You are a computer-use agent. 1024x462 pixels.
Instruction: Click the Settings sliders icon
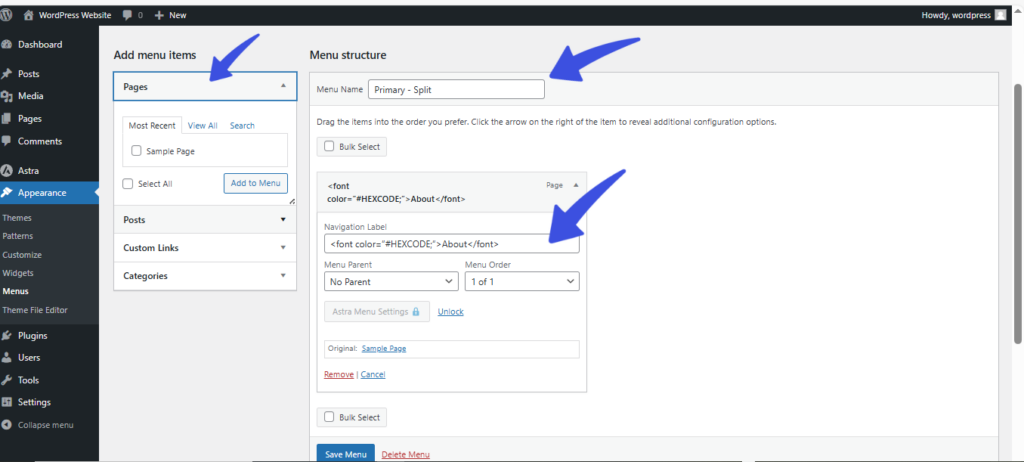pyautogui.click(x=7, y=403)
